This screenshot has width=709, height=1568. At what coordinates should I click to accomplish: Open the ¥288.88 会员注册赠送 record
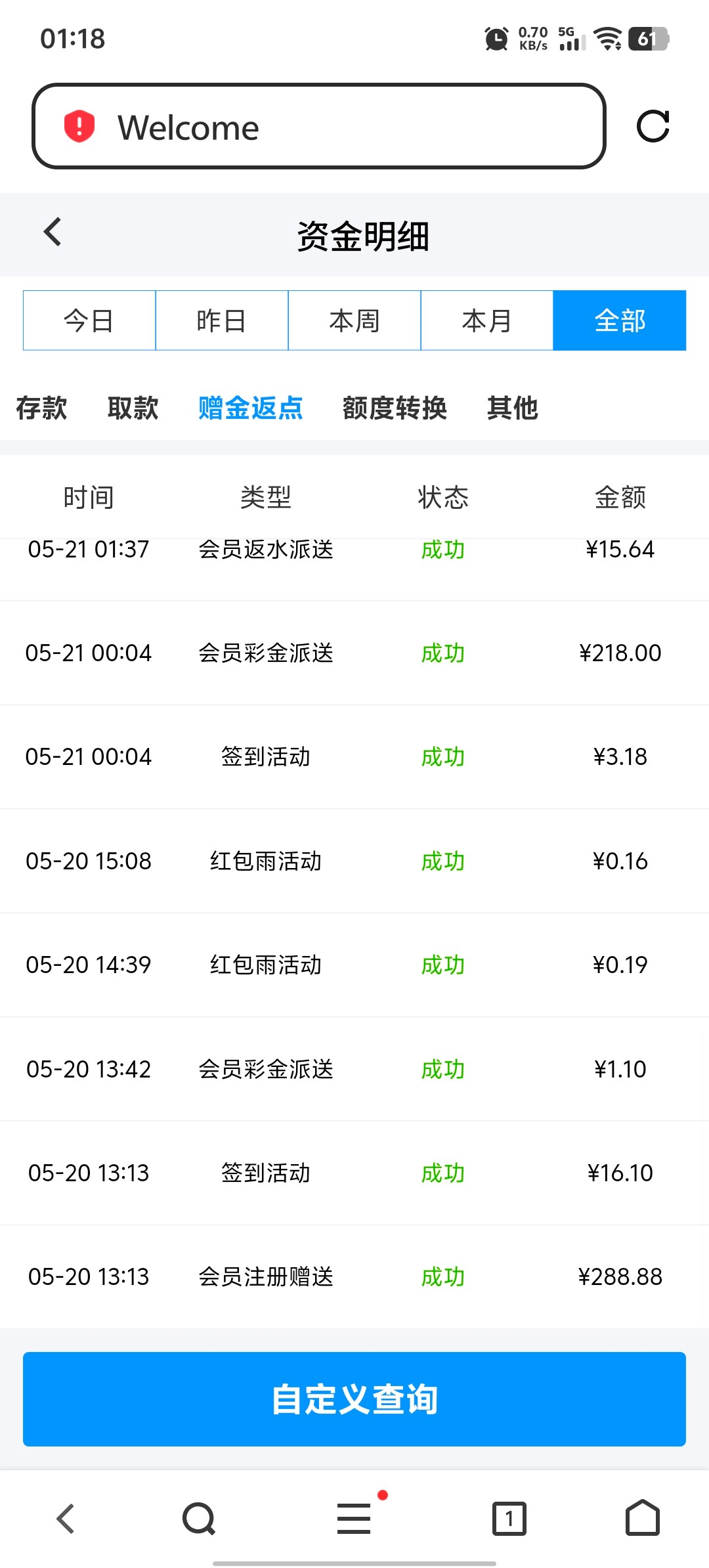pos(354,1276)
